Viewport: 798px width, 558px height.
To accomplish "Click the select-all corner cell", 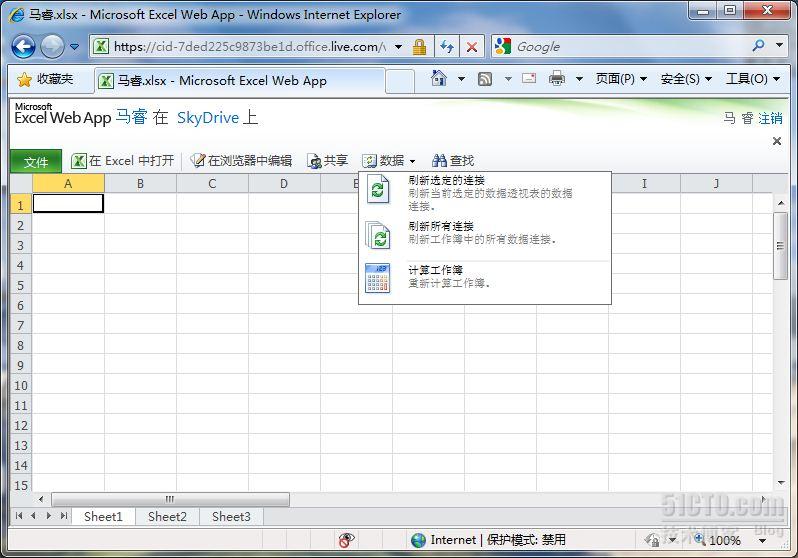I will pyautogui.click(x=21, y=183).
